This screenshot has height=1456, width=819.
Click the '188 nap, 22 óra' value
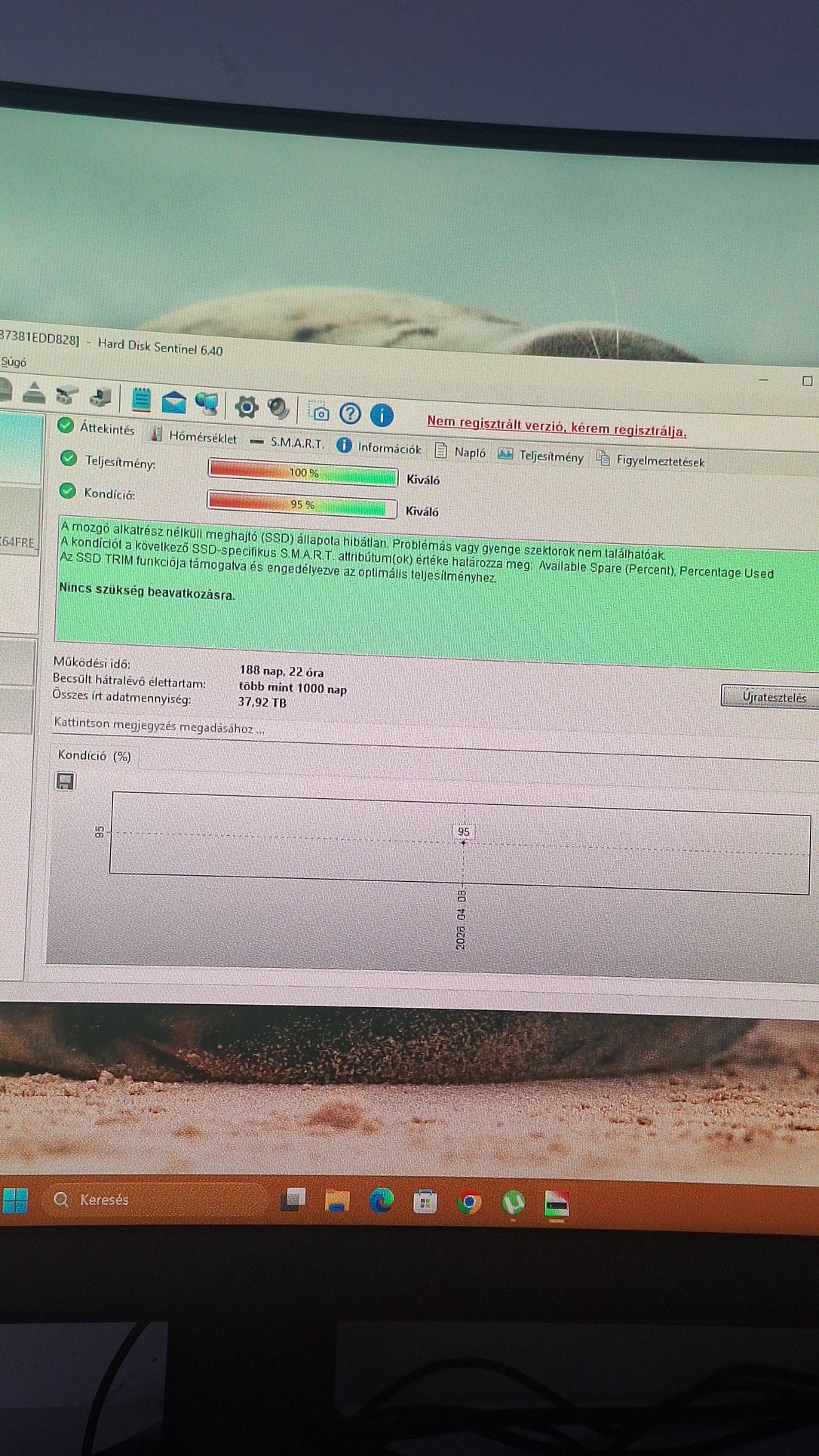point(282,671)
